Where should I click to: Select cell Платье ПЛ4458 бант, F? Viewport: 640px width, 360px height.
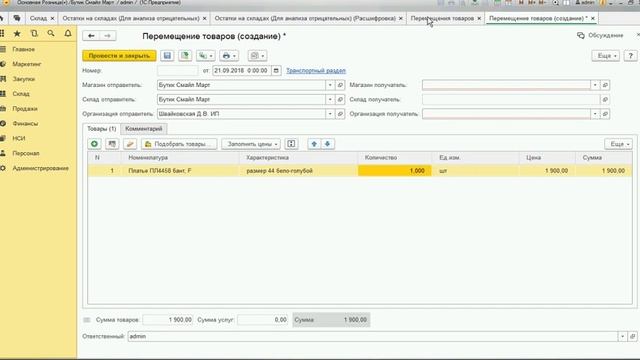click(181, 171)
